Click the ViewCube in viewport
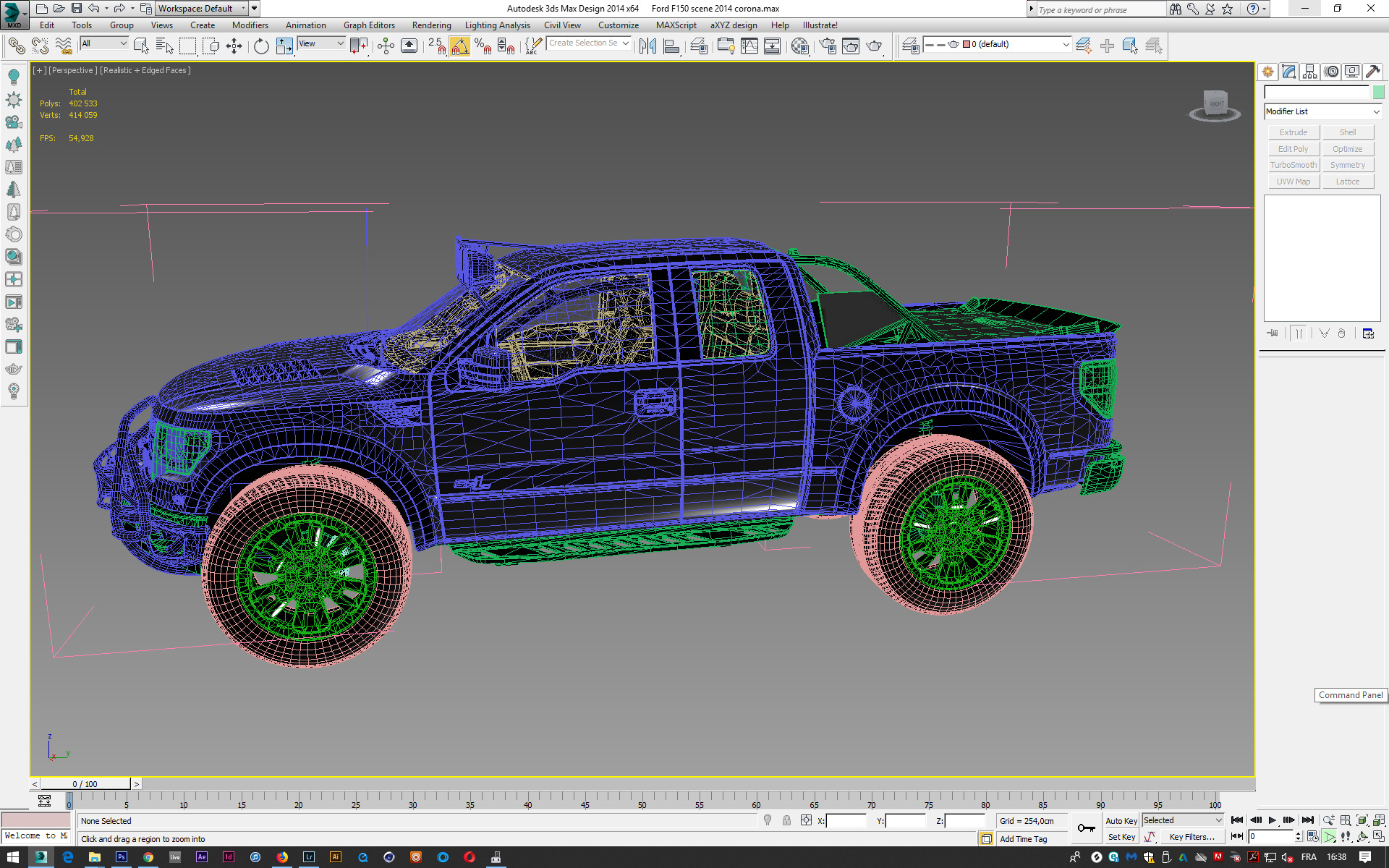The height and width of the screenshot is (868, 1389). tap(1215, 106)
